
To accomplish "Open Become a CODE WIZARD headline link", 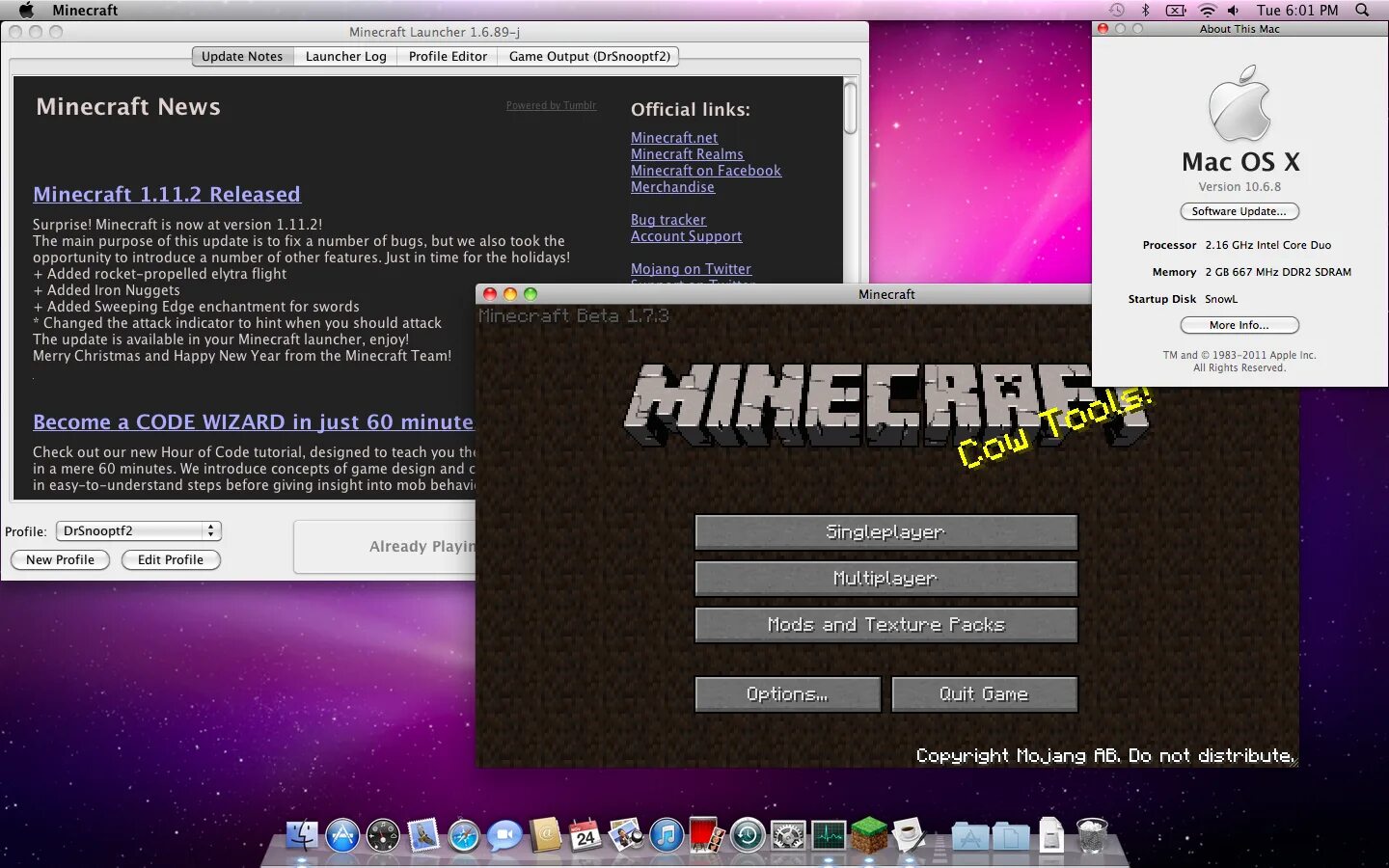I will pyautogui.click(x=254, y=421).
